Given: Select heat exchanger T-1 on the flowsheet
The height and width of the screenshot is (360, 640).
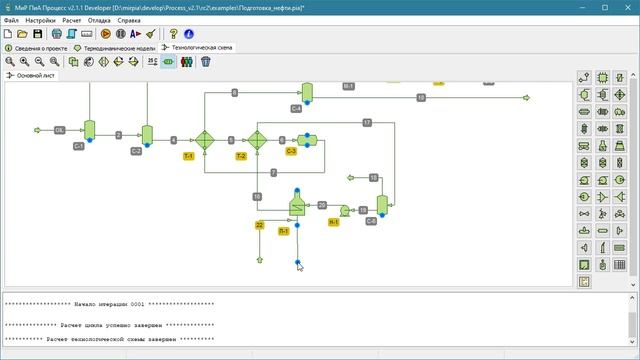Looking at the screenshot, I should [205, 140].
